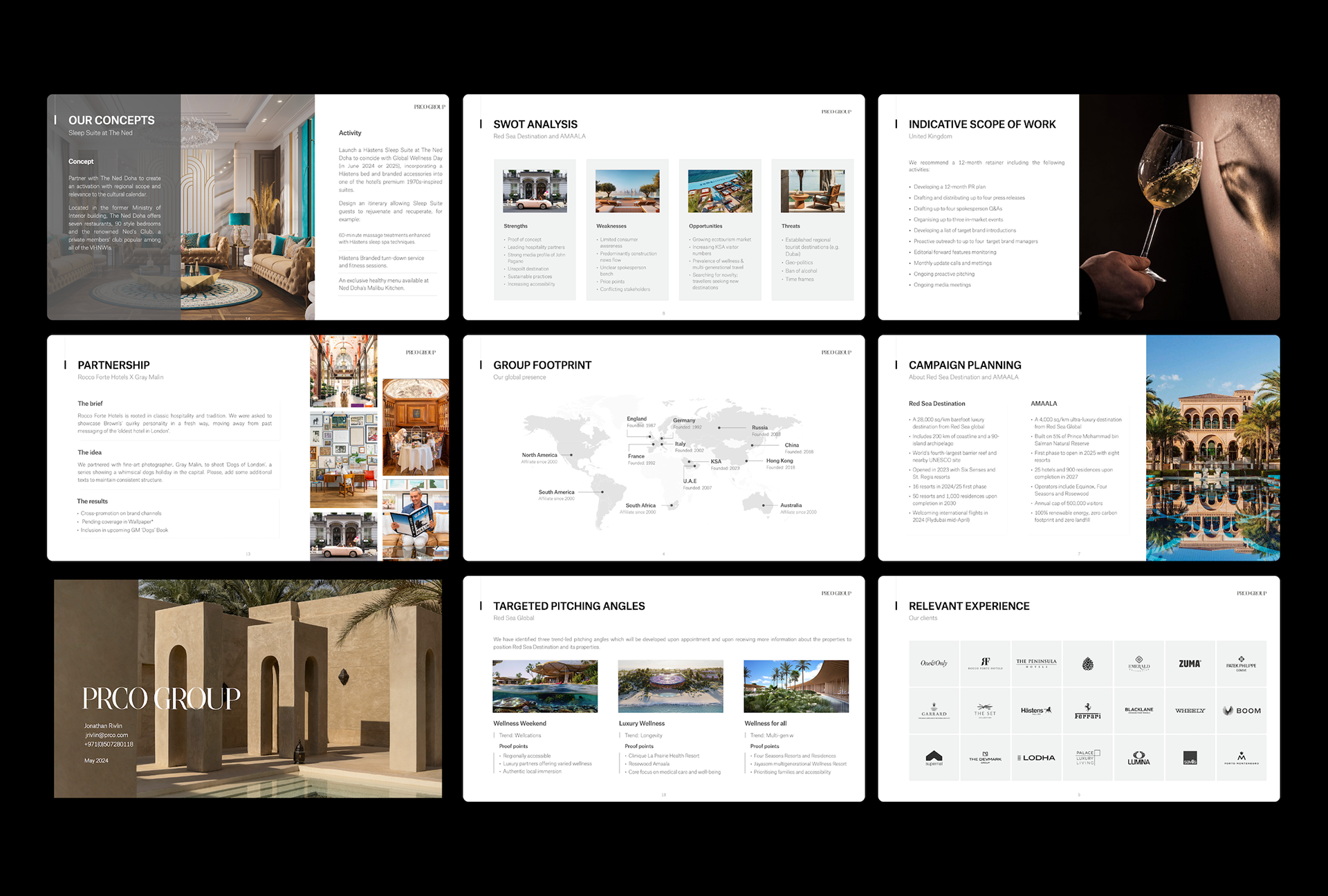Click the One&Only logo tile
The image size is (1328, 896).
pos(934,664)
